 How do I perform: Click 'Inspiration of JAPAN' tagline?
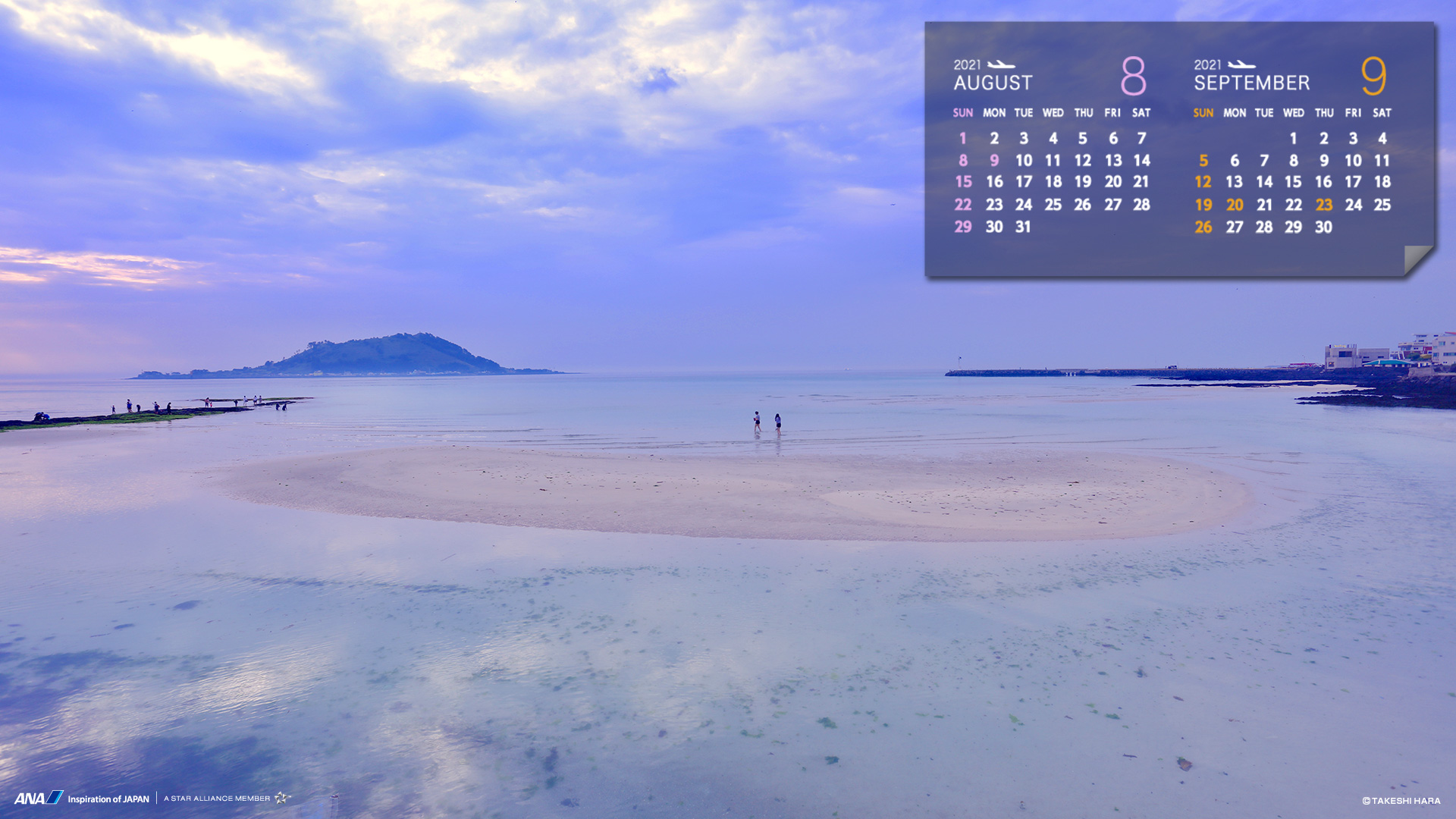click(x=108, y=799)
